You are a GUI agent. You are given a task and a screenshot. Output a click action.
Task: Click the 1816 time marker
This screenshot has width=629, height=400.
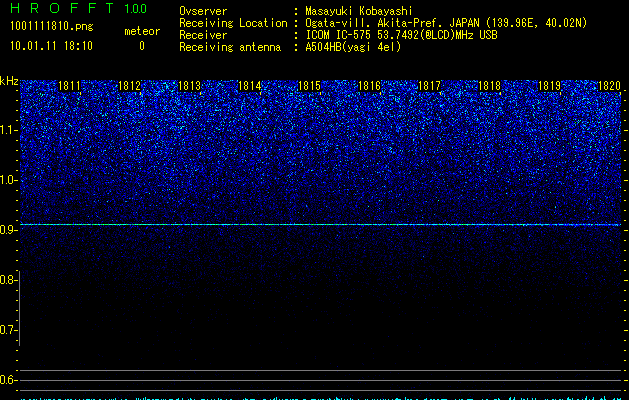pyautogui.click(x=369, y=86)
